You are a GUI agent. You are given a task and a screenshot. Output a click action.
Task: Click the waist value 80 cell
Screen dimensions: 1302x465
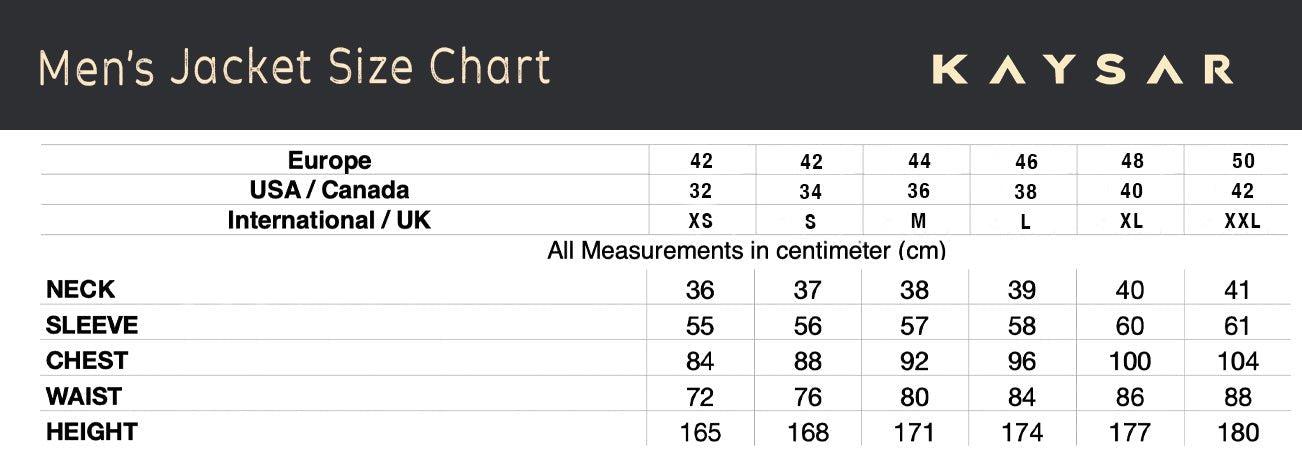[914, 397]
